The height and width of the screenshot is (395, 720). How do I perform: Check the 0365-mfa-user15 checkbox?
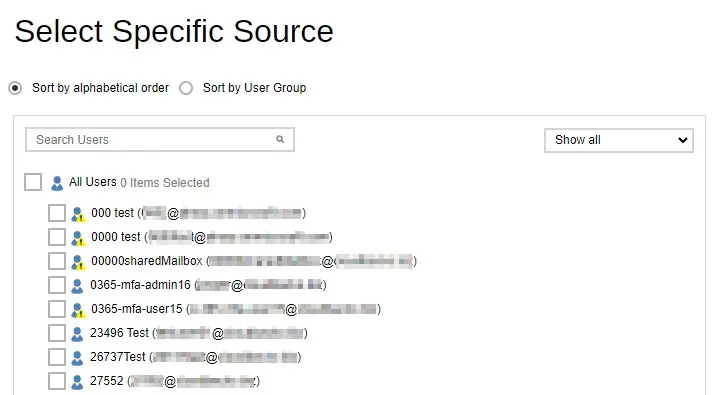tap(57, 309)
